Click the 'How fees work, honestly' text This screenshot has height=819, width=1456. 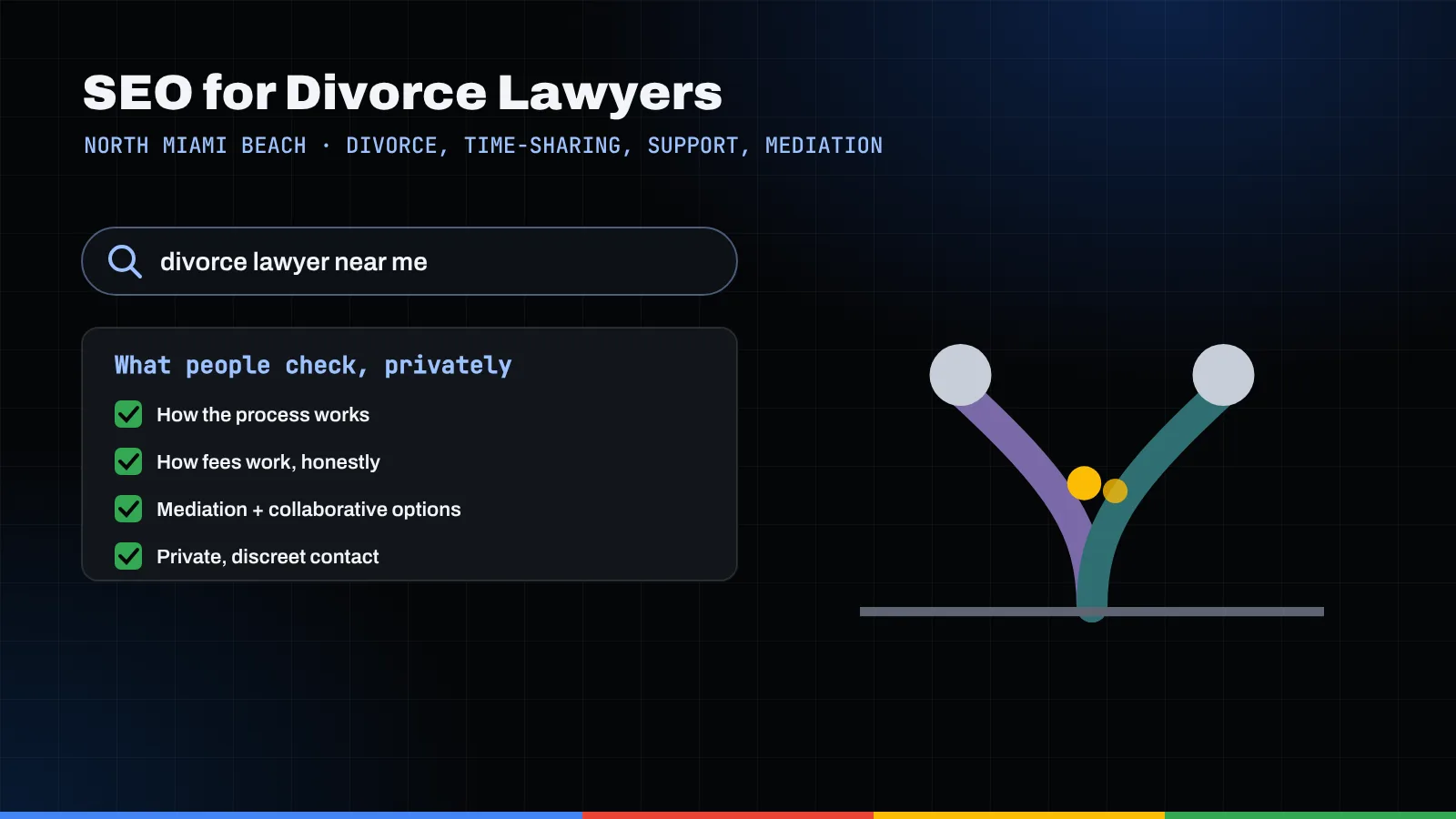[268, 462]
